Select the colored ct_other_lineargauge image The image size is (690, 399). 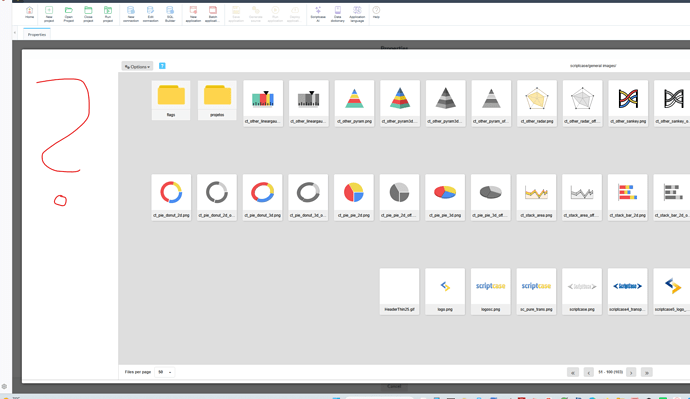click(x=263, y=103)
